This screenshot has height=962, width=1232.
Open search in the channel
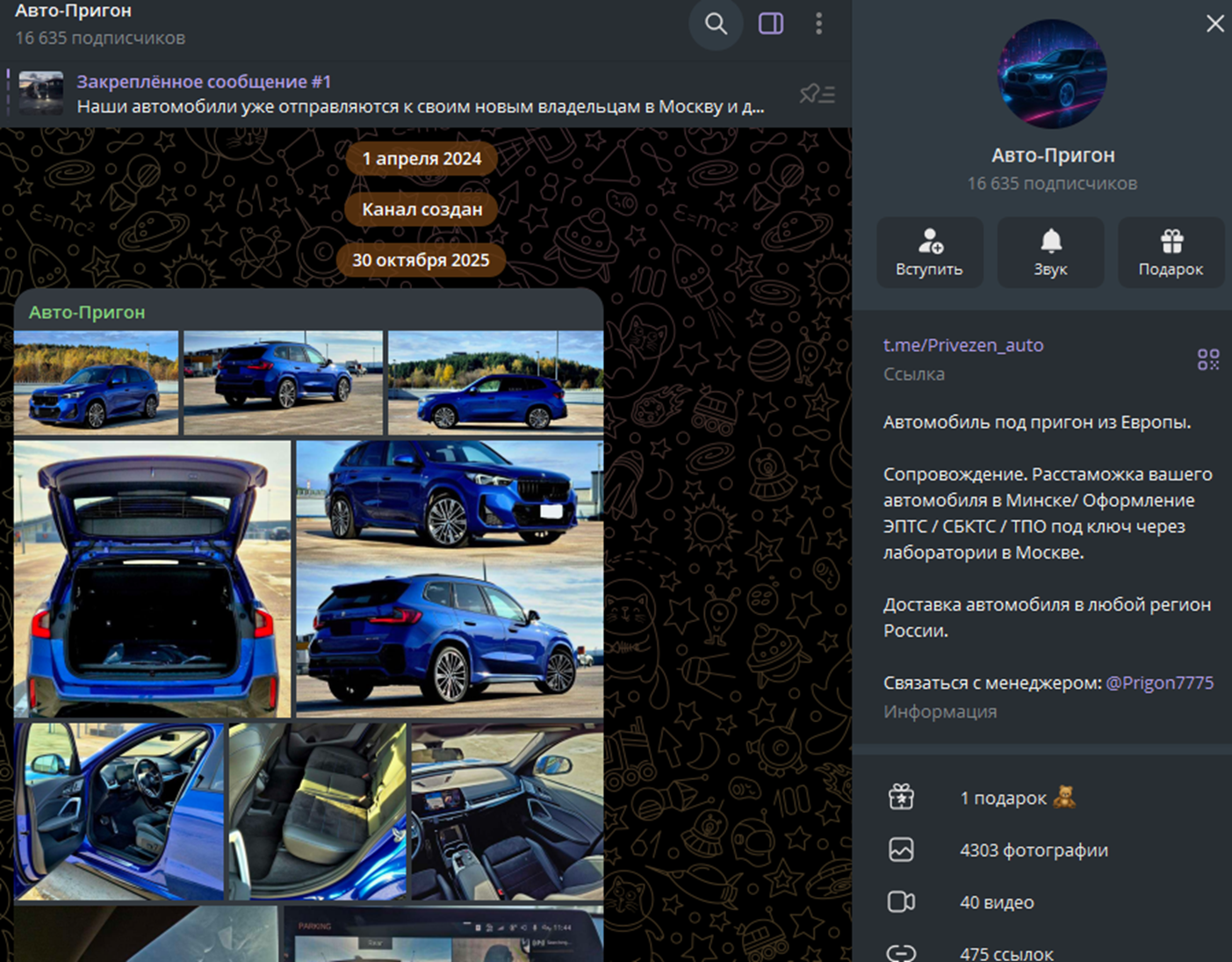[x=716, y=24]
